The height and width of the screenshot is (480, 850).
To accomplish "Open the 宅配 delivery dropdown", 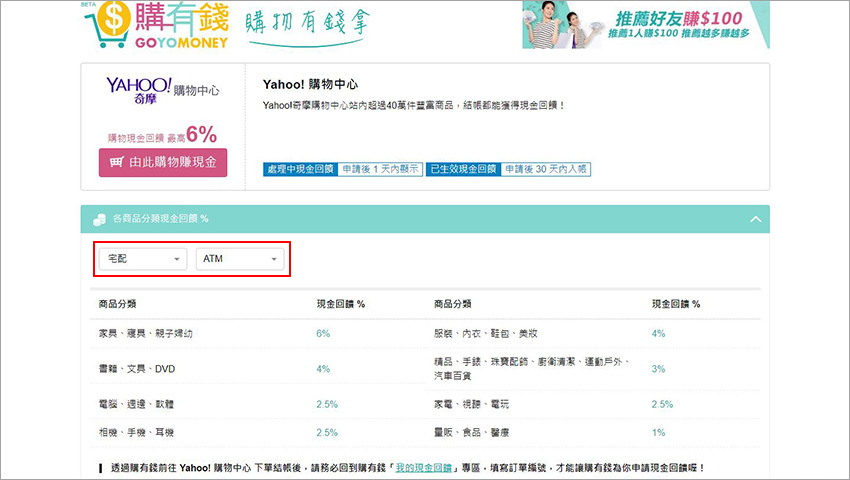I will pos(143,259).
